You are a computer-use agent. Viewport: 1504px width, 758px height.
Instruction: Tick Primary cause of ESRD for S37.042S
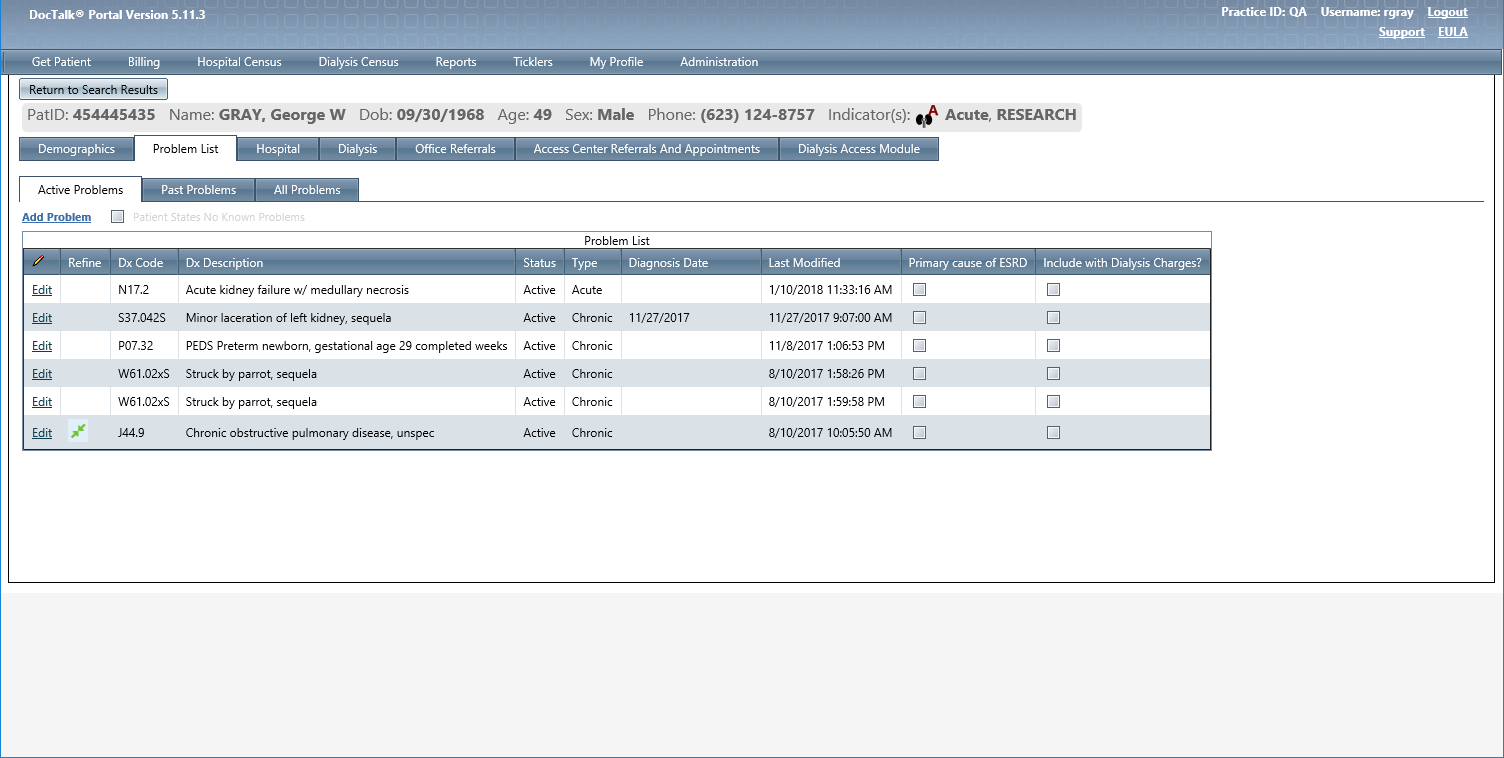pyautogui.click(x=920, y=317)
